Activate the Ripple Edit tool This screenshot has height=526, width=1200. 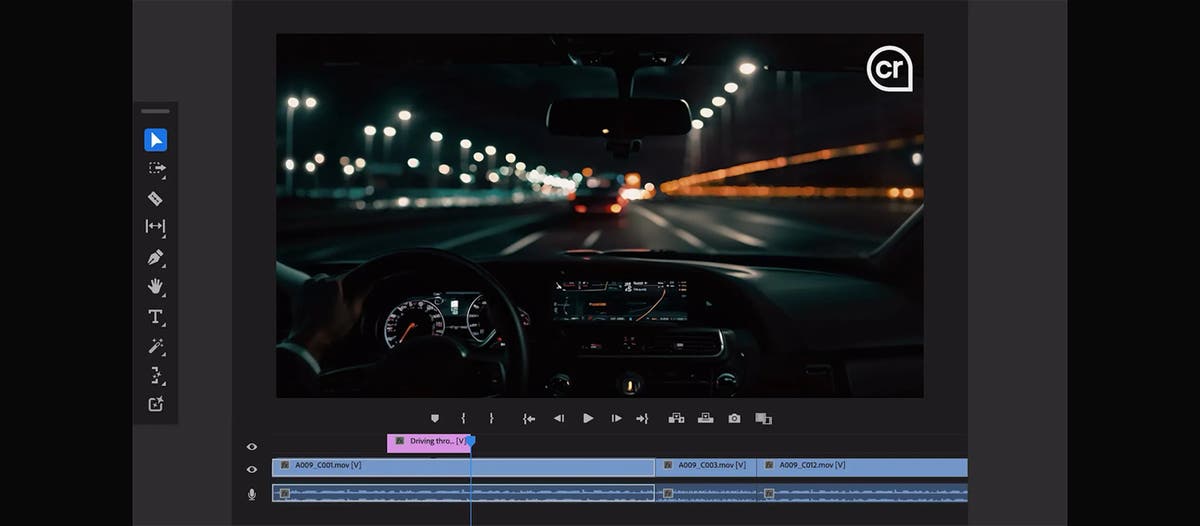pos(155,227)
